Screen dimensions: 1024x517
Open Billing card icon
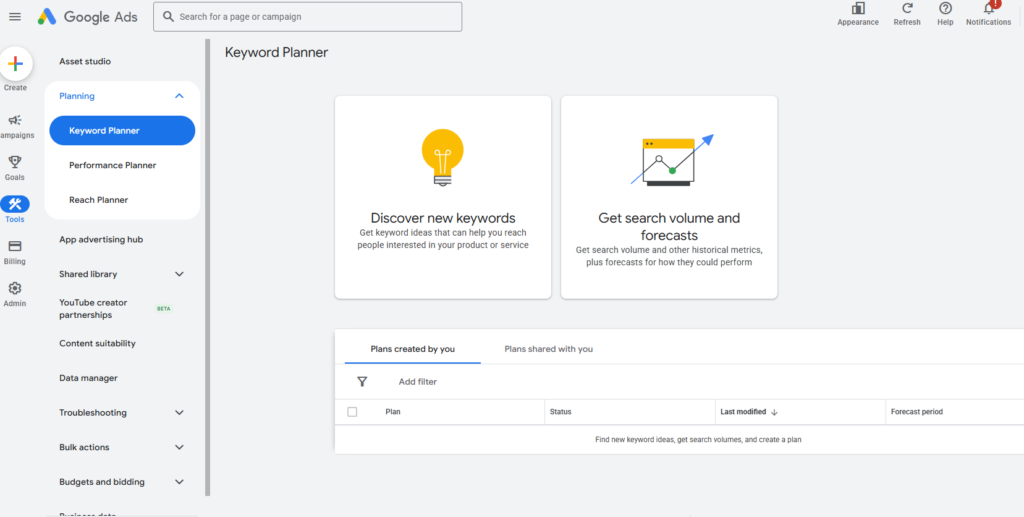click(x=15, y=246)
